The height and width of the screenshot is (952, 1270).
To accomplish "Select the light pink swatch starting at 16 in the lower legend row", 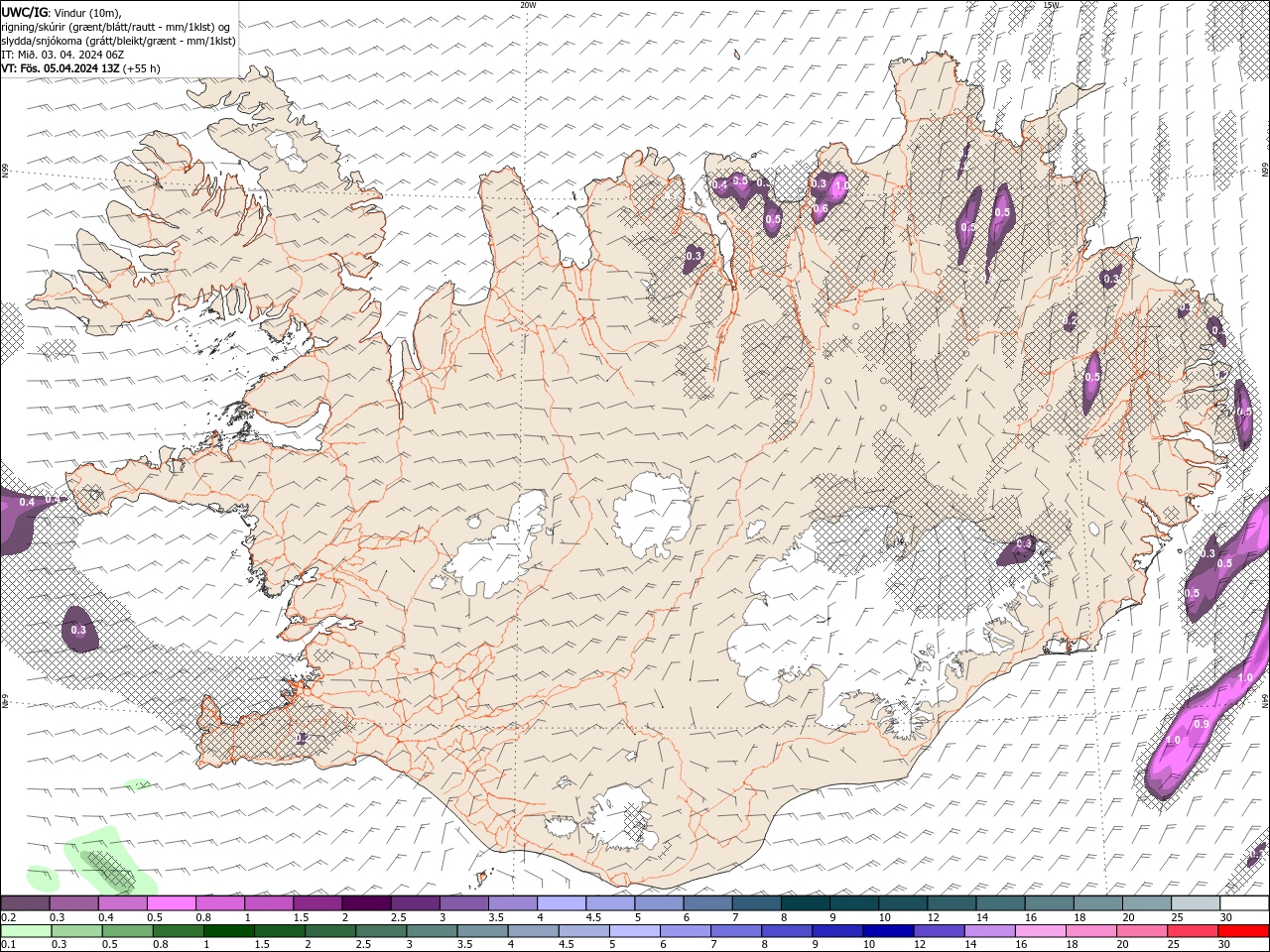I will 1040,931.
